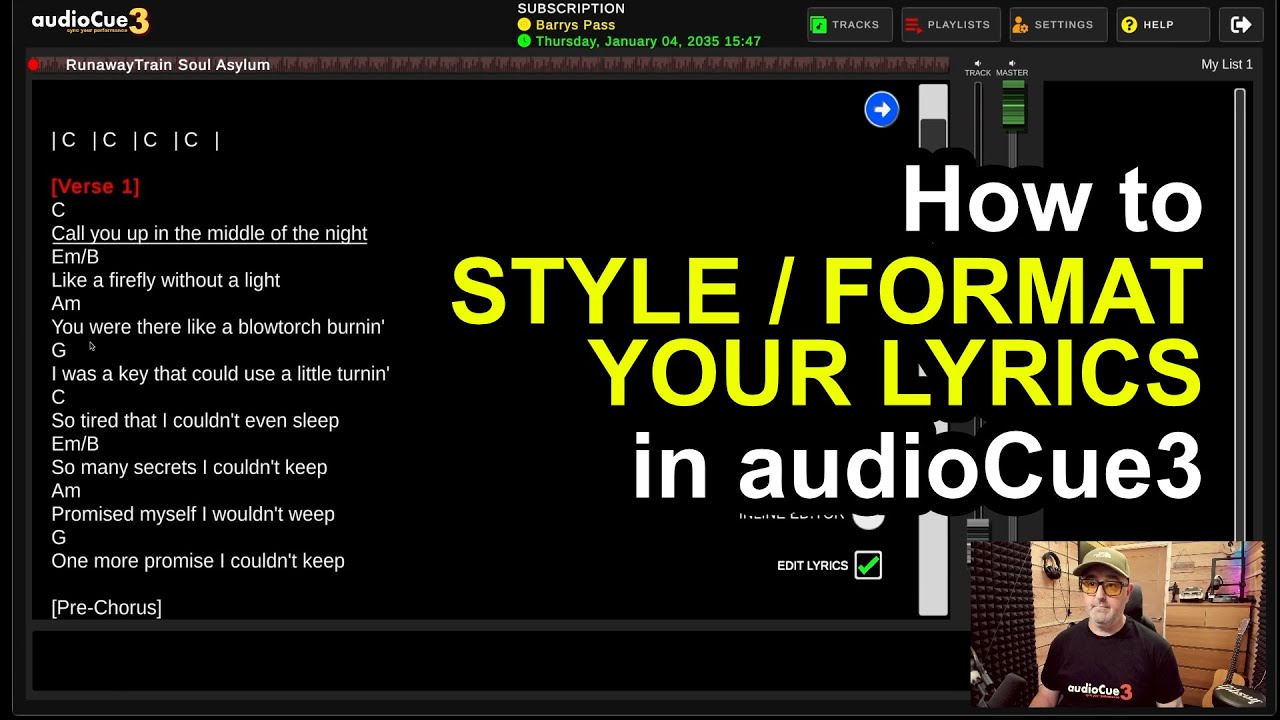Image resolution: width=1280 pixels, height=720 pixels.
Task: Click the yellow subscription status dot
Action: coord(524,25)
